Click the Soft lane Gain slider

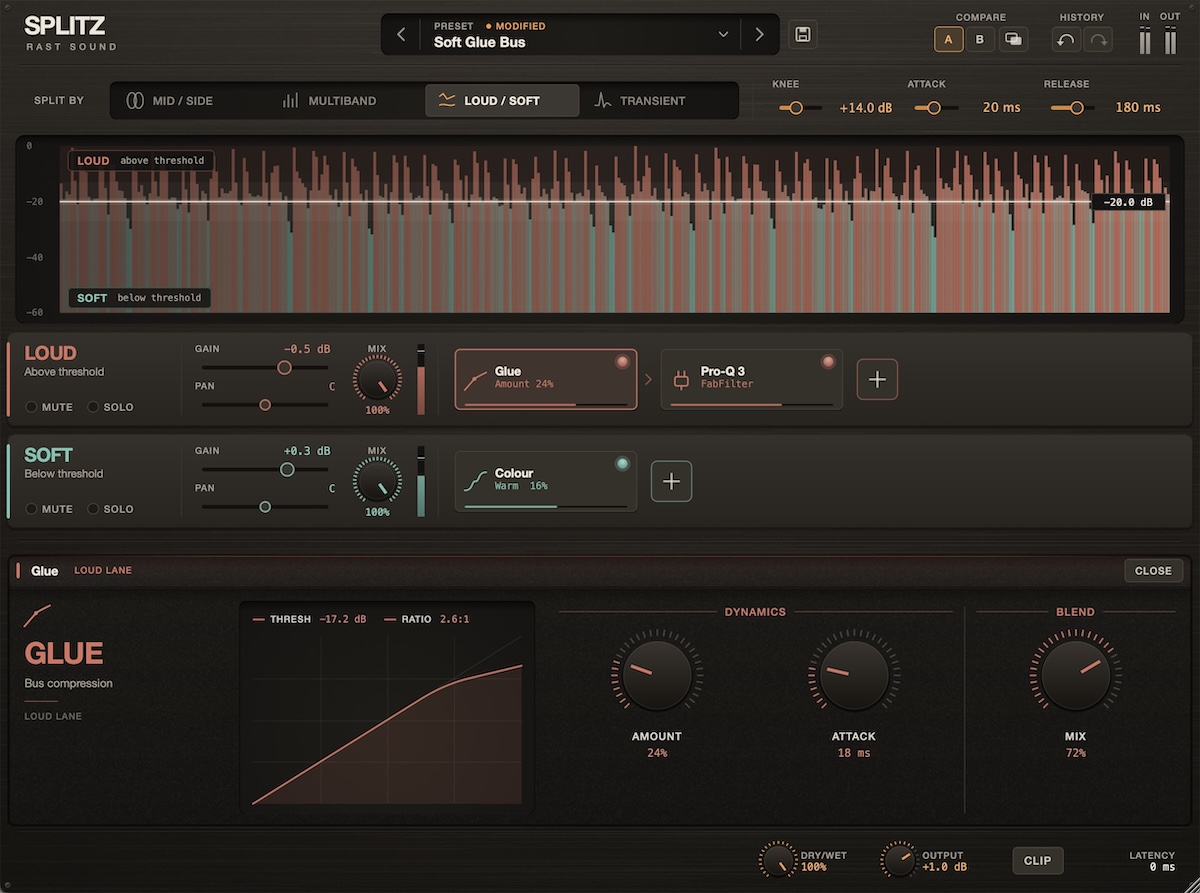pyautogui.click(x=265, y=470)
